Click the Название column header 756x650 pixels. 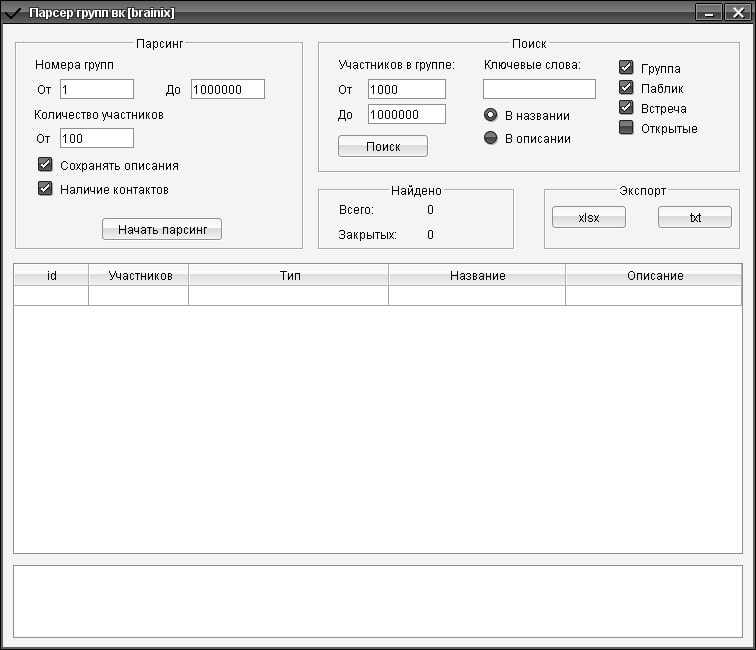[477, 275]
